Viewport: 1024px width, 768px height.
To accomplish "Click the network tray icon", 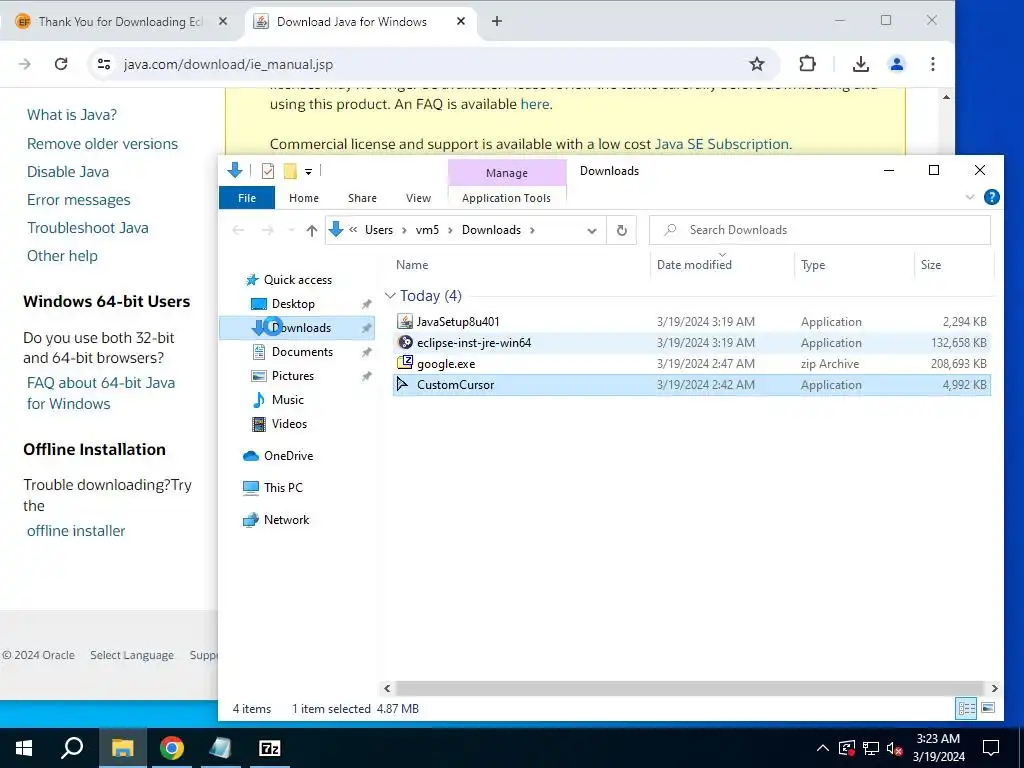I will pyautogui.click(x=871, y=748).
